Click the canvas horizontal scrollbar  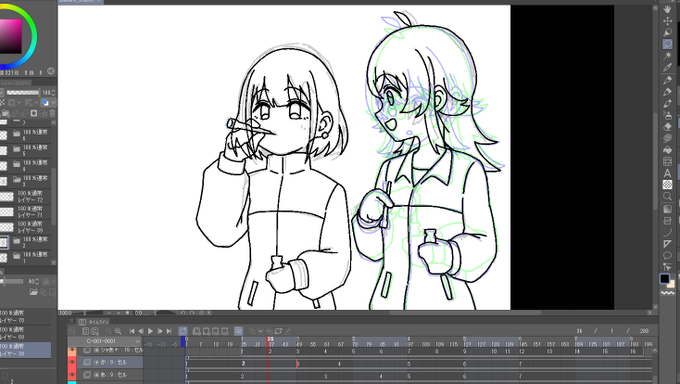tap(465, 312)
